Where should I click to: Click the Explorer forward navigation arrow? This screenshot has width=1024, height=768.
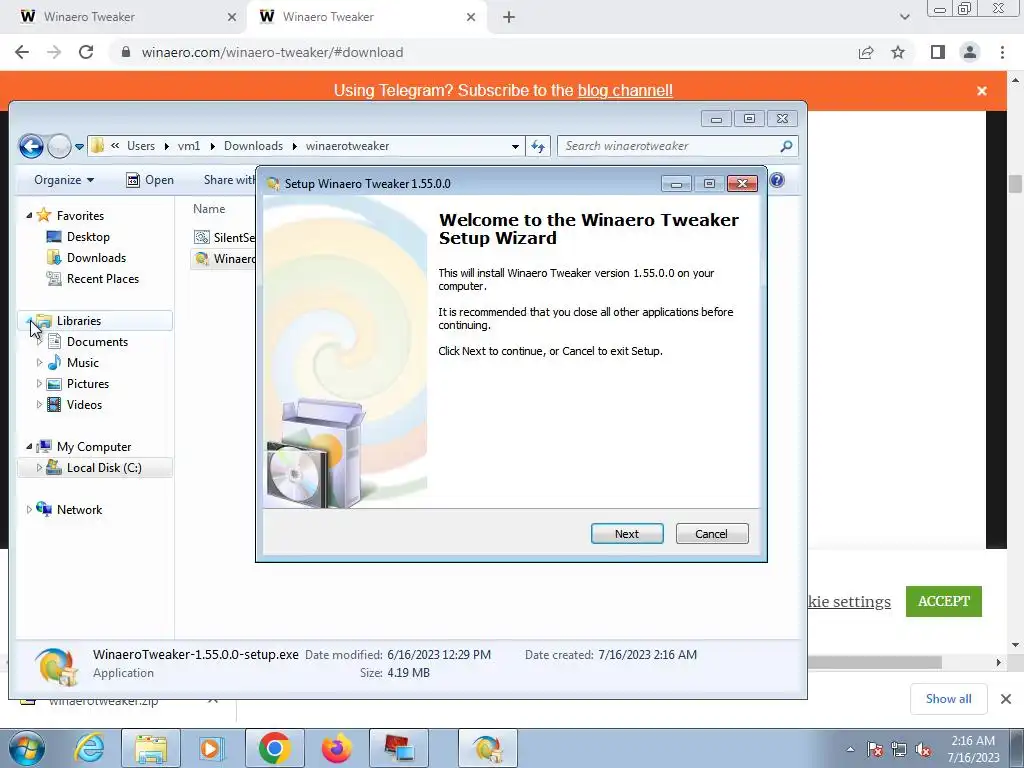(x=59, y=146)
